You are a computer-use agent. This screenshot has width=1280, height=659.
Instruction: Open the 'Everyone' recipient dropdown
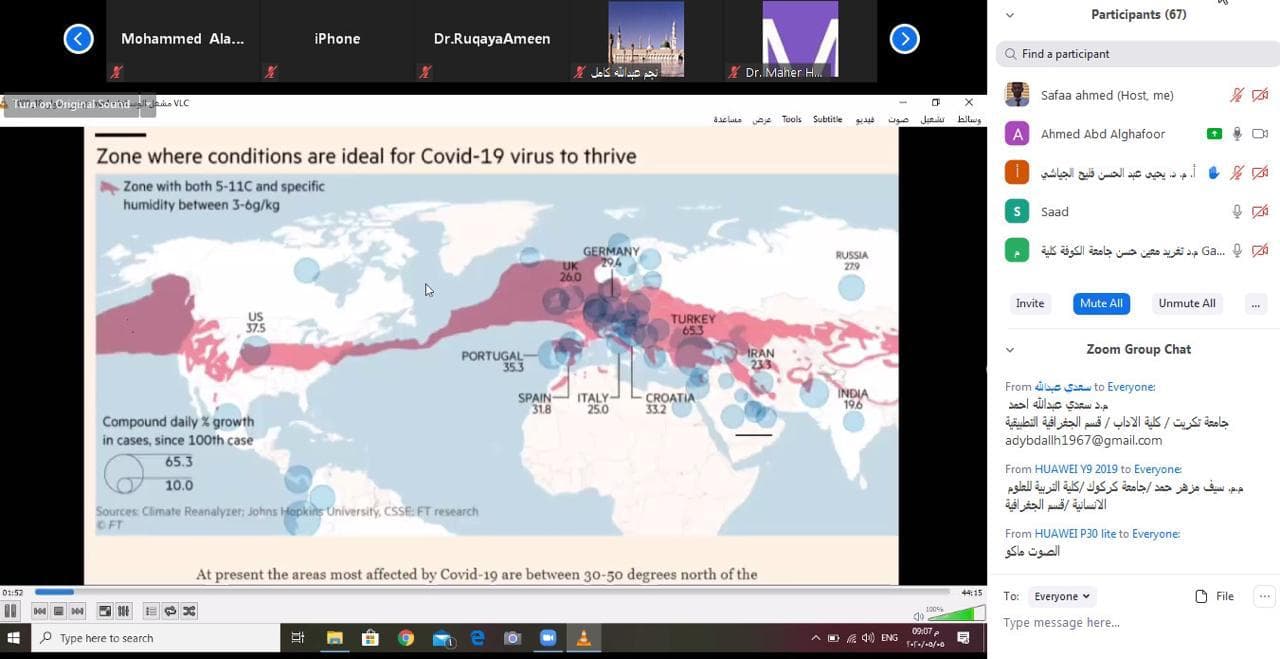[1062, 596]
